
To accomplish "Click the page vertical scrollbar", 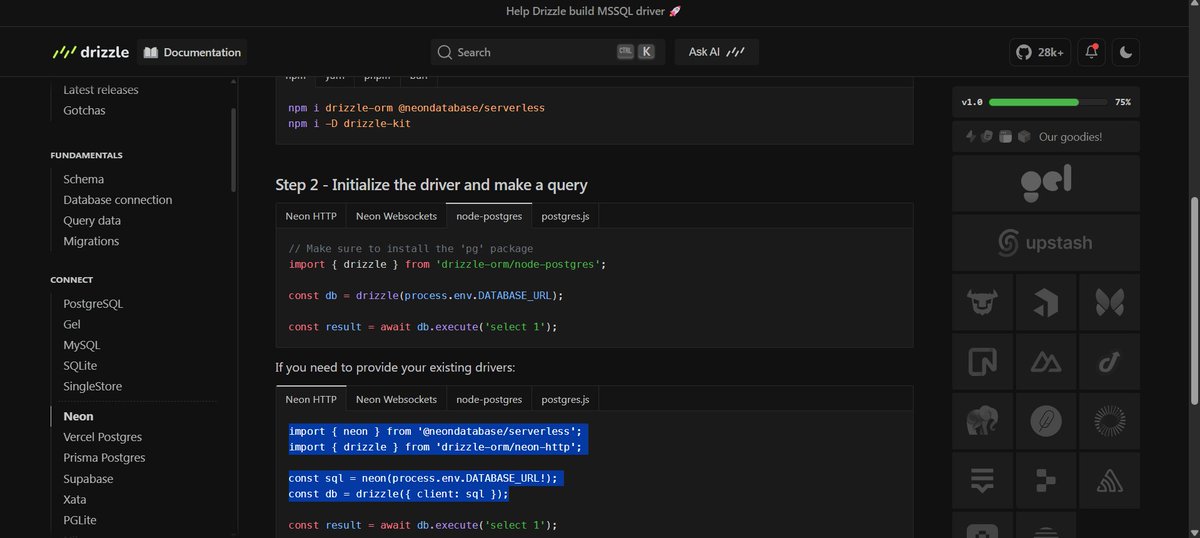I will 1194,300.
